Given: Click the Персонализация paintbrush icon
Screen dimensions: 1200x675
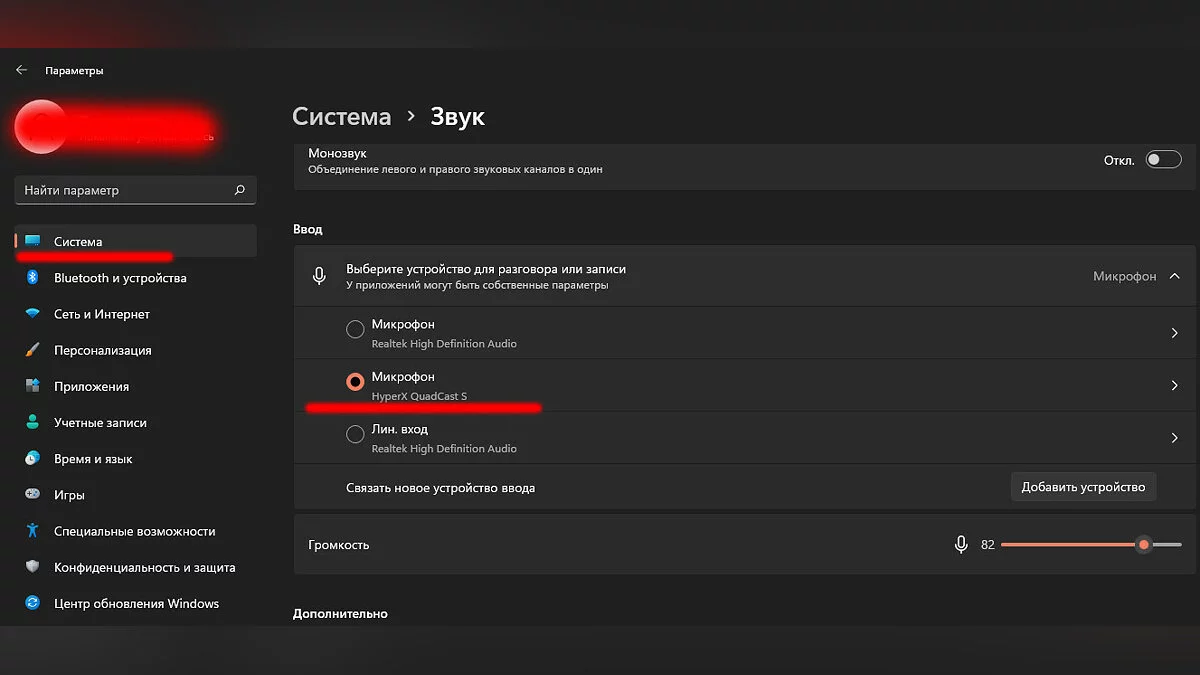Looking at the screenshot, I should [33, 350].
